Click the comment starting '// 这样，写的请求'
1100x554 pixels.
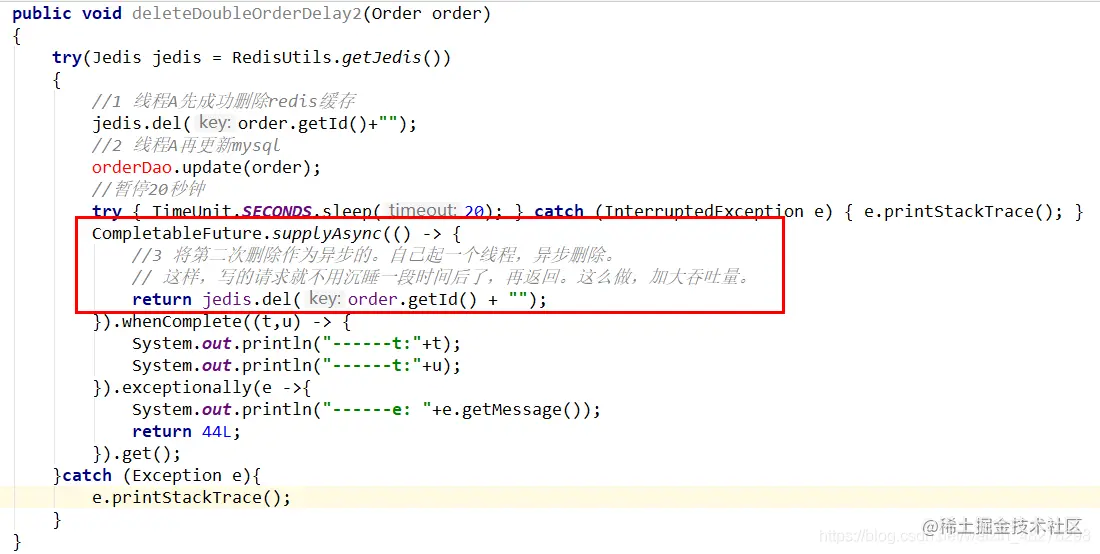pos(442,278)
